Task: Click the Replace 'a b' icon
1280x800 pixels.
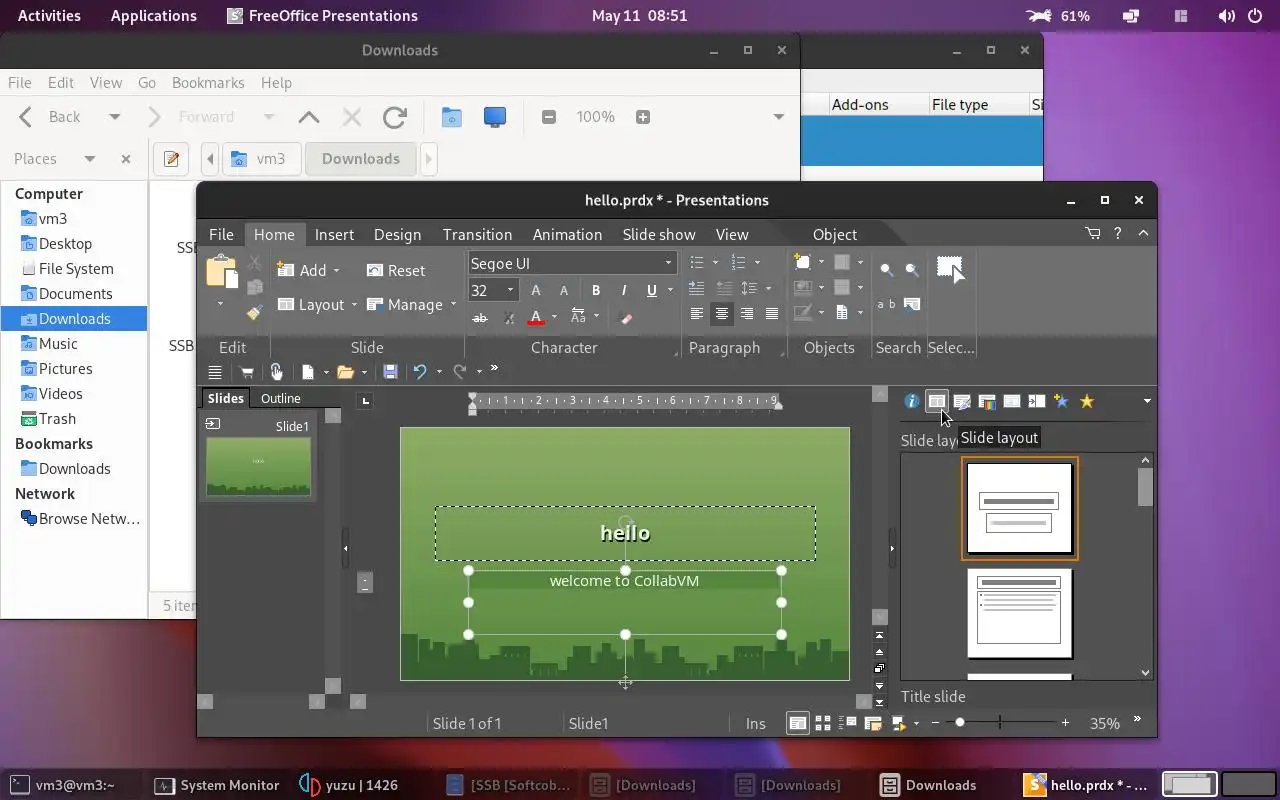Action: pyautogui.click(x=887, y=304)
